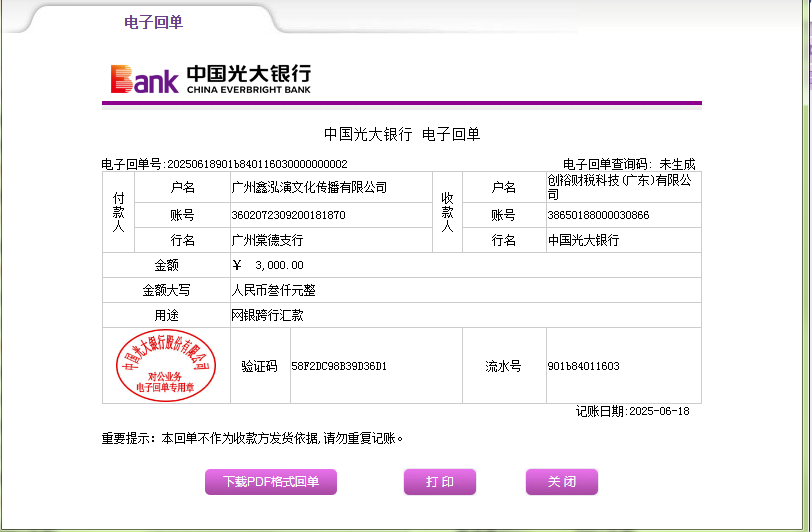Select amount in words 人民币叁仟元整
The width and height of the screenshot is (812, 532).
[x=273, y=290]
